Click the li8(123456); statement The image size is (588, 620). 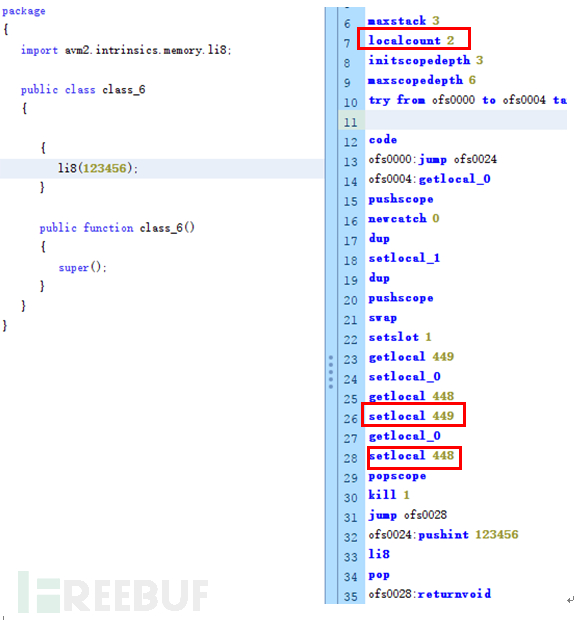point(98,168)
